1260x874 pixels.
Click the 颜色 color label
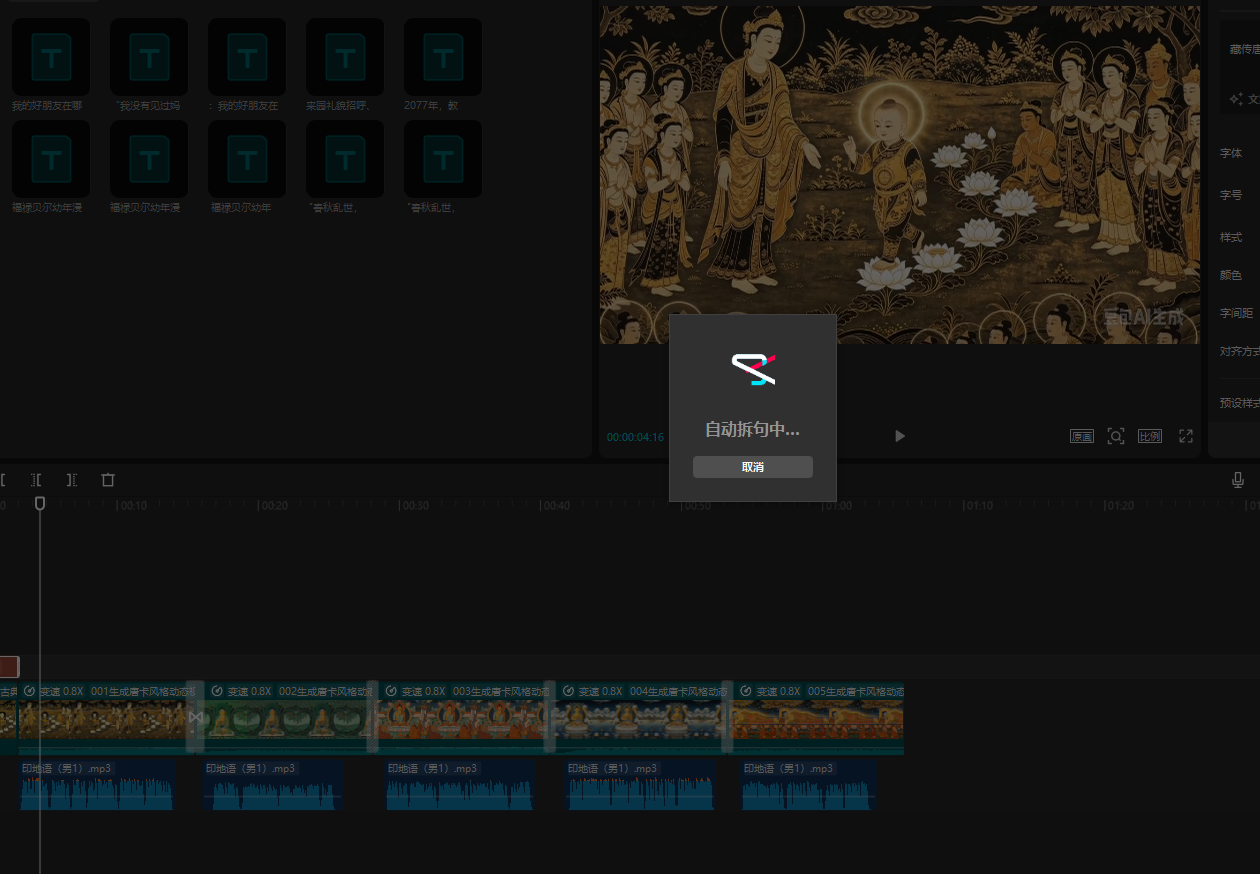tap(1231, 275)
